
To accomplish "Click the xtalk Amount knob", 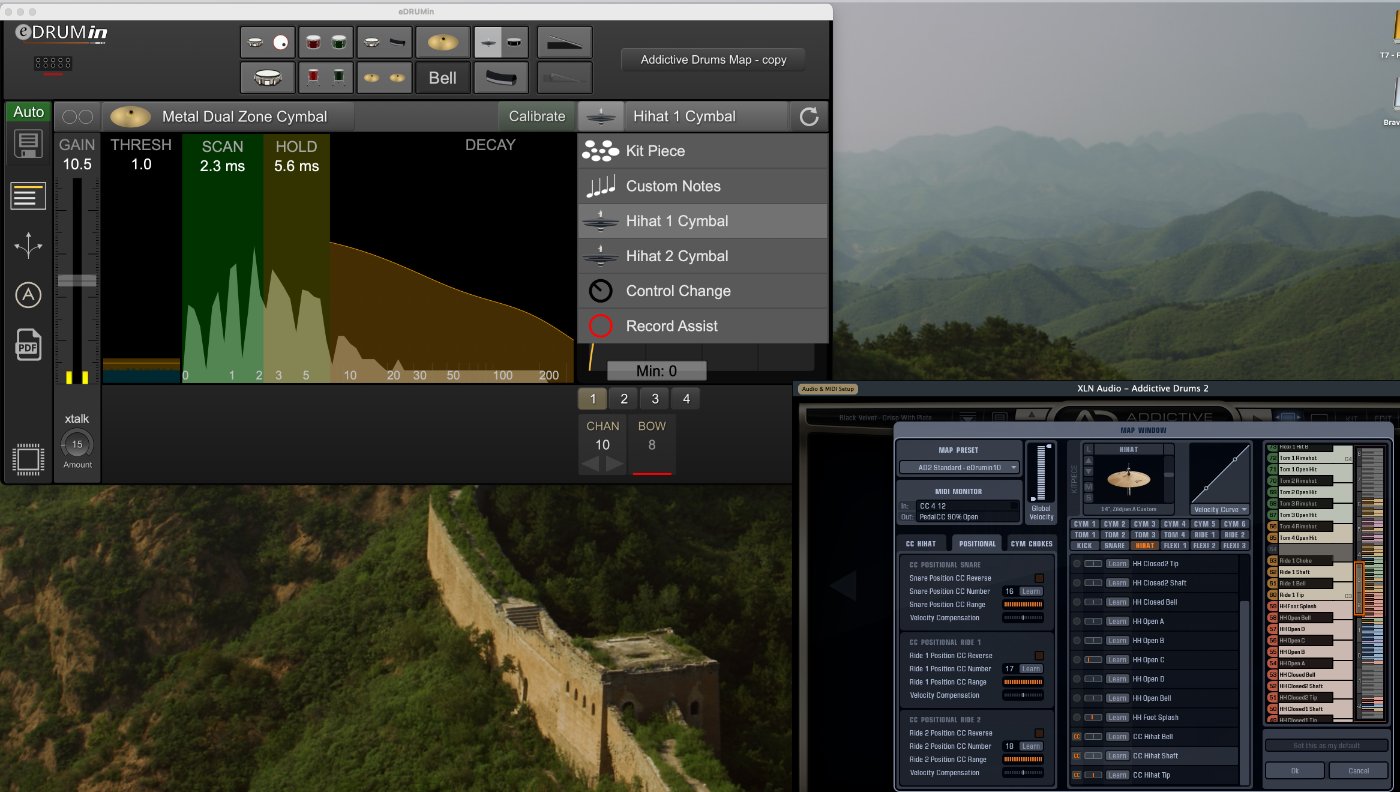I will coord(77,444).
